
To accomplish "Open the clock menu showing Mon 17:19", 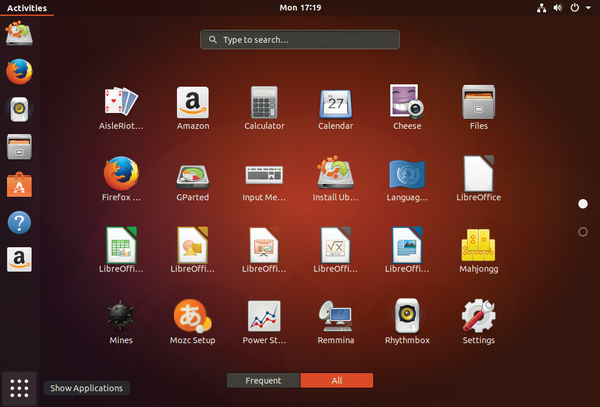I will pyautogui.click(x=300, y=8).
